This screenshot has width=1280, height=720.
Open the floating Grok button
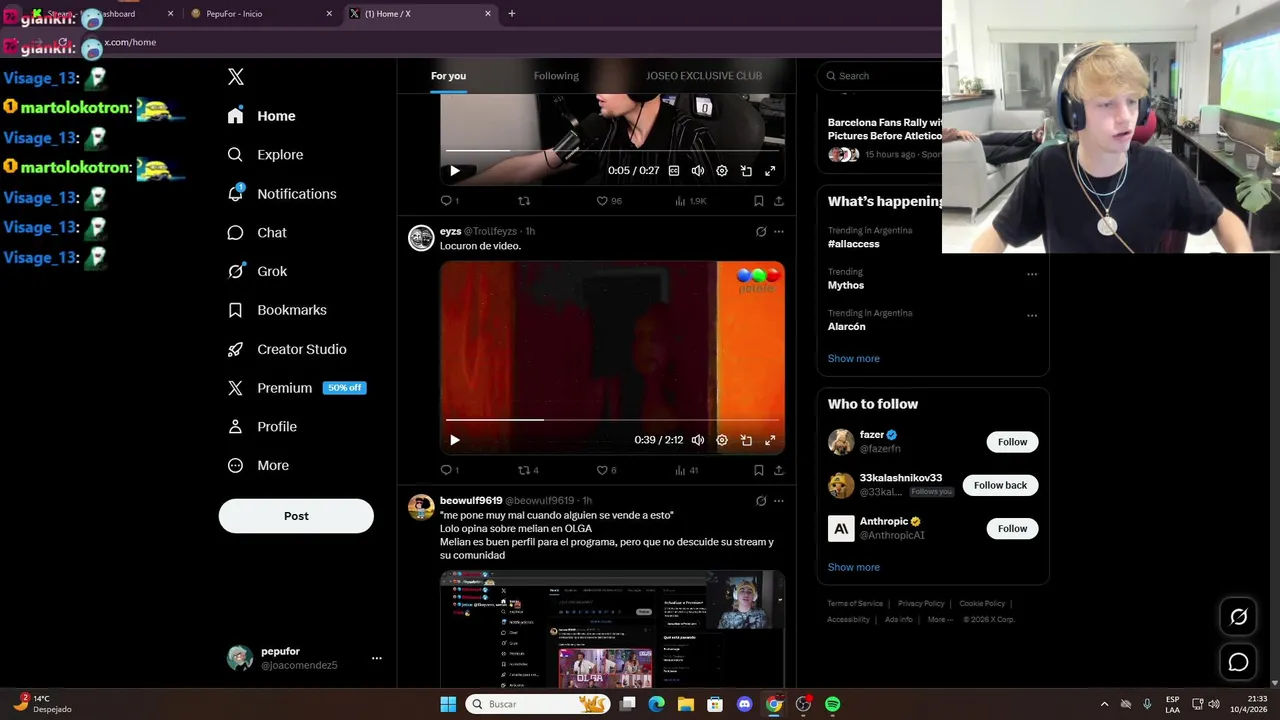pos(1238,617)
